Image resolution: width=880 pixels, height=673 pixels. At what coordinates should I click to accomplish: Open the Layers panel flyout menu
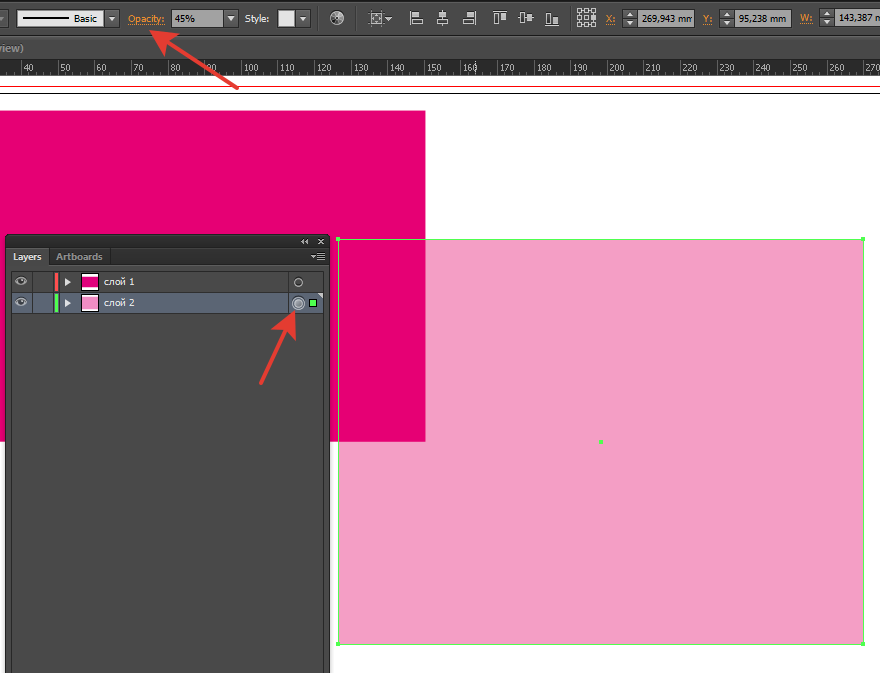click(318, 257)
